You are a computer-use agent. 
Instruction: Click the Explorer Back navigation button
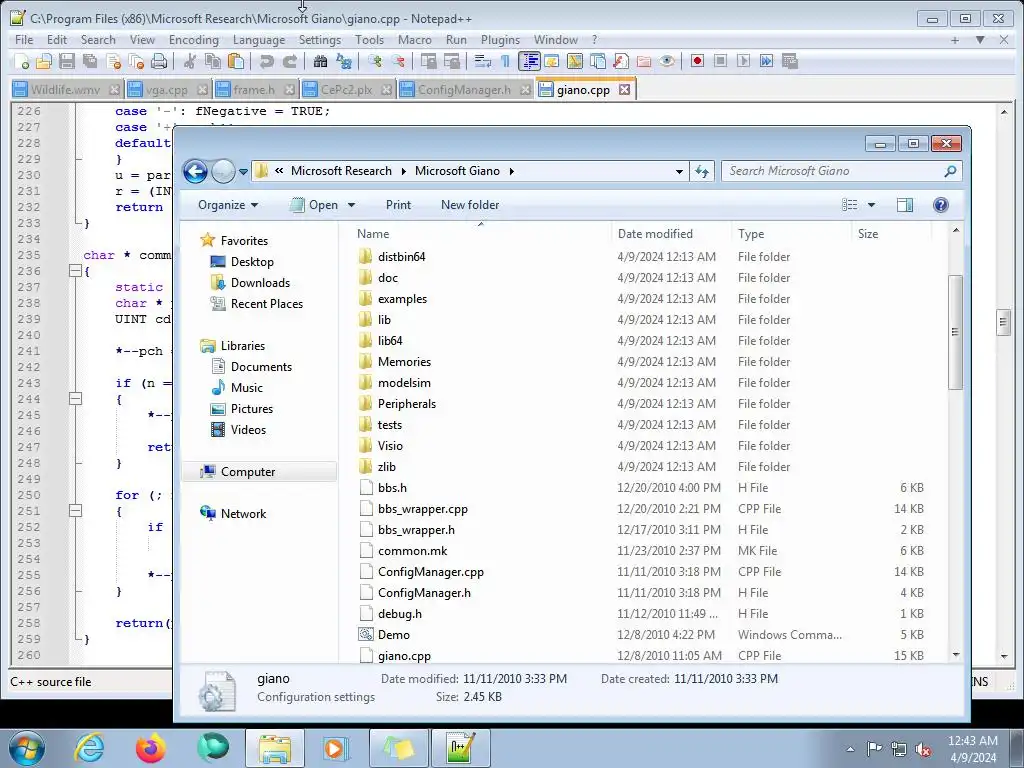coord(195,171)
